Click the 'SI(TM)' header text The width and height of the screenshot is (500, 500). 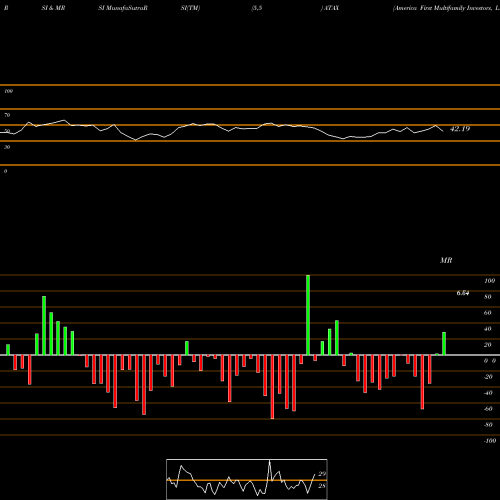click(190, 8)
